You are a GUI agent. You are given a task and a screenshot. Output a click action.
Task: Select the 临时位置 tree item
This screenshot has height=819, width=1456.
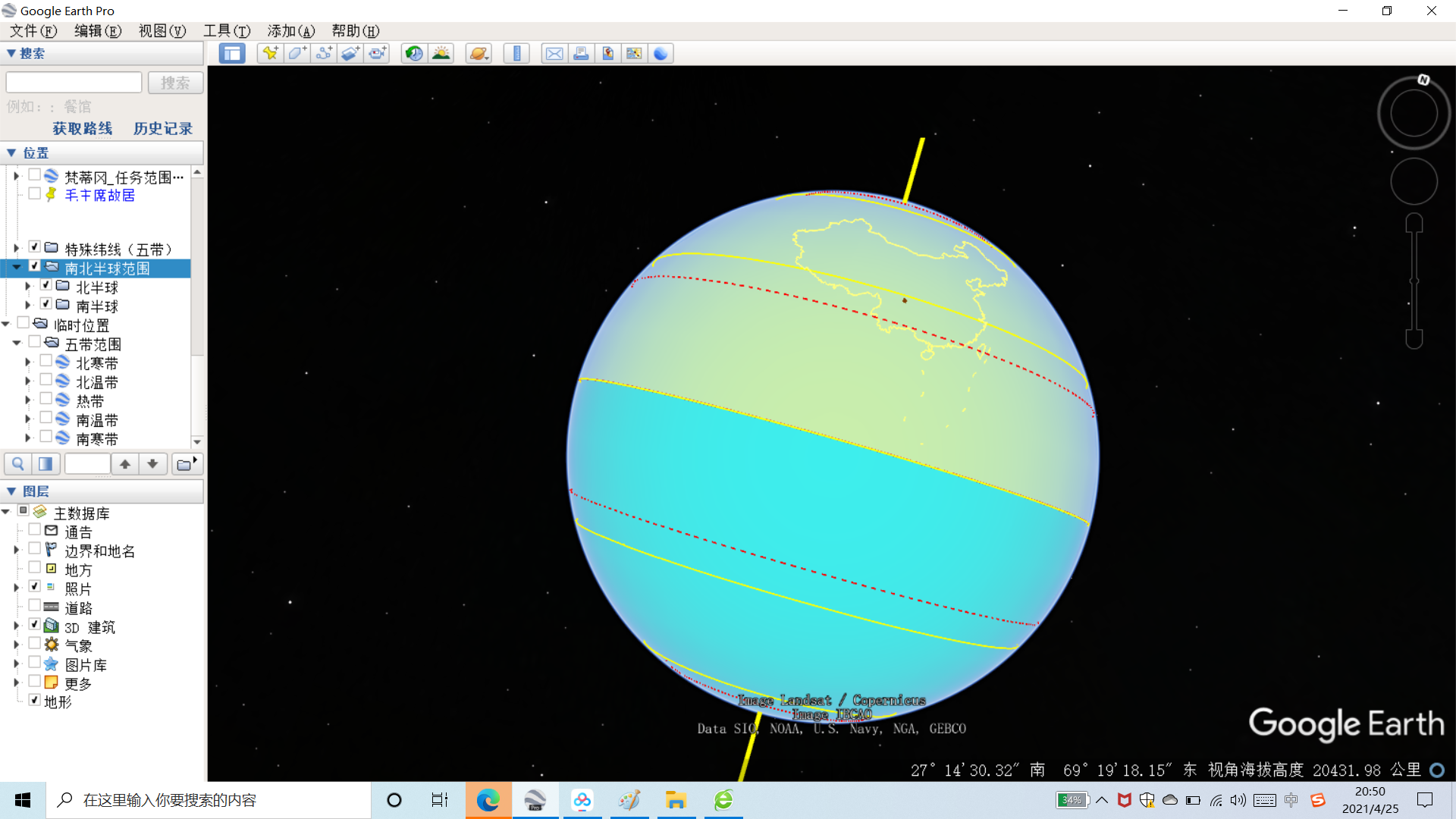click(x=82, y=325)
